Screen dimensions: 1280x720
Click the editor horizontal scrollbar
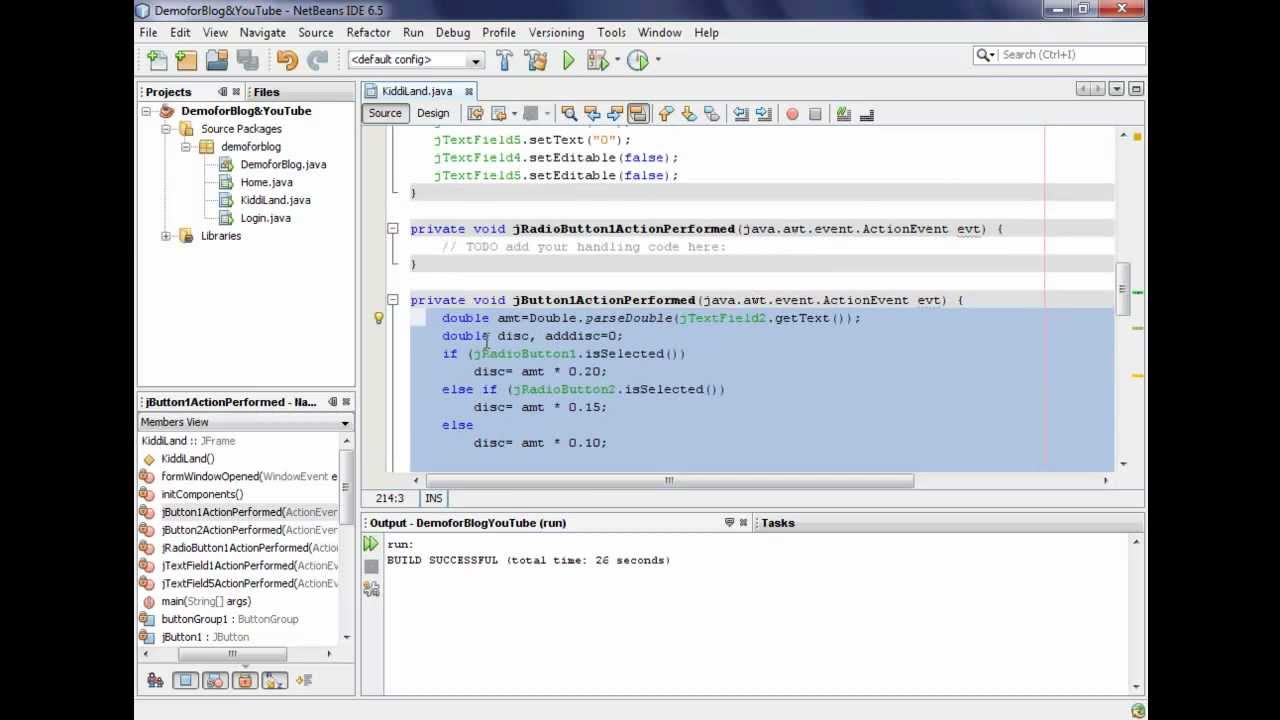[x=669, y=480]
